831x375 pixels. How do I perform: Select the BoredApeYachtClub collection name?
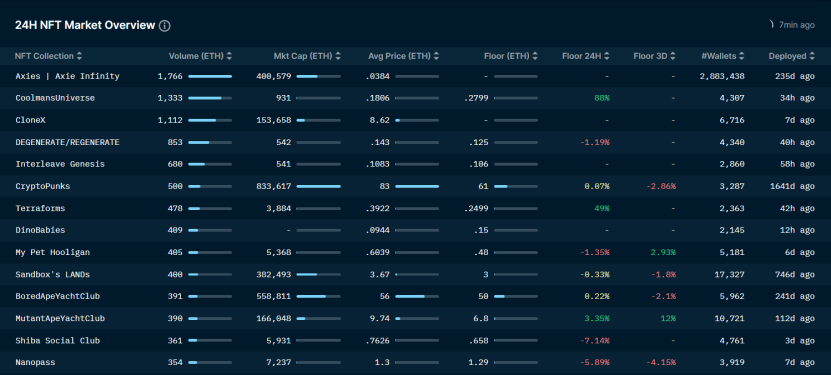coord(58,296)
